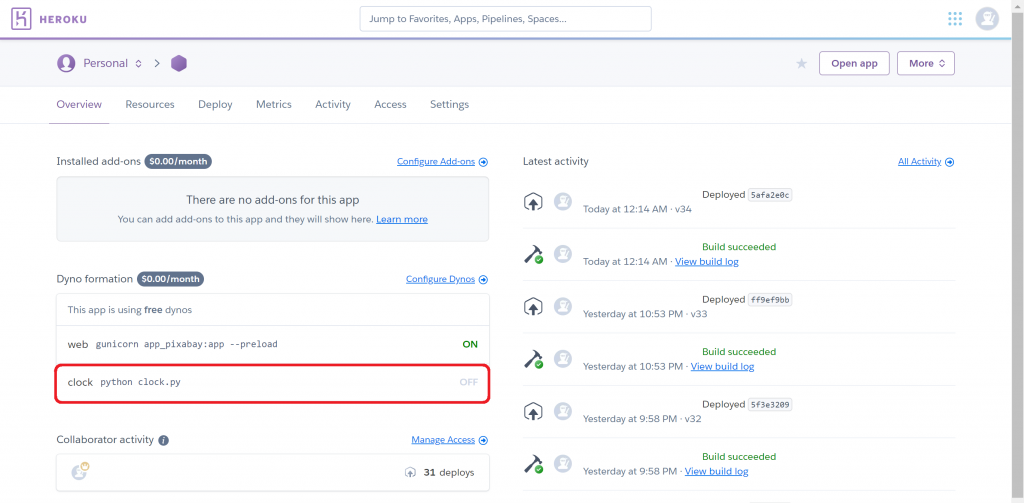
Task: Click the collaborator avatar with crown badge
Action: click(80, 472)
